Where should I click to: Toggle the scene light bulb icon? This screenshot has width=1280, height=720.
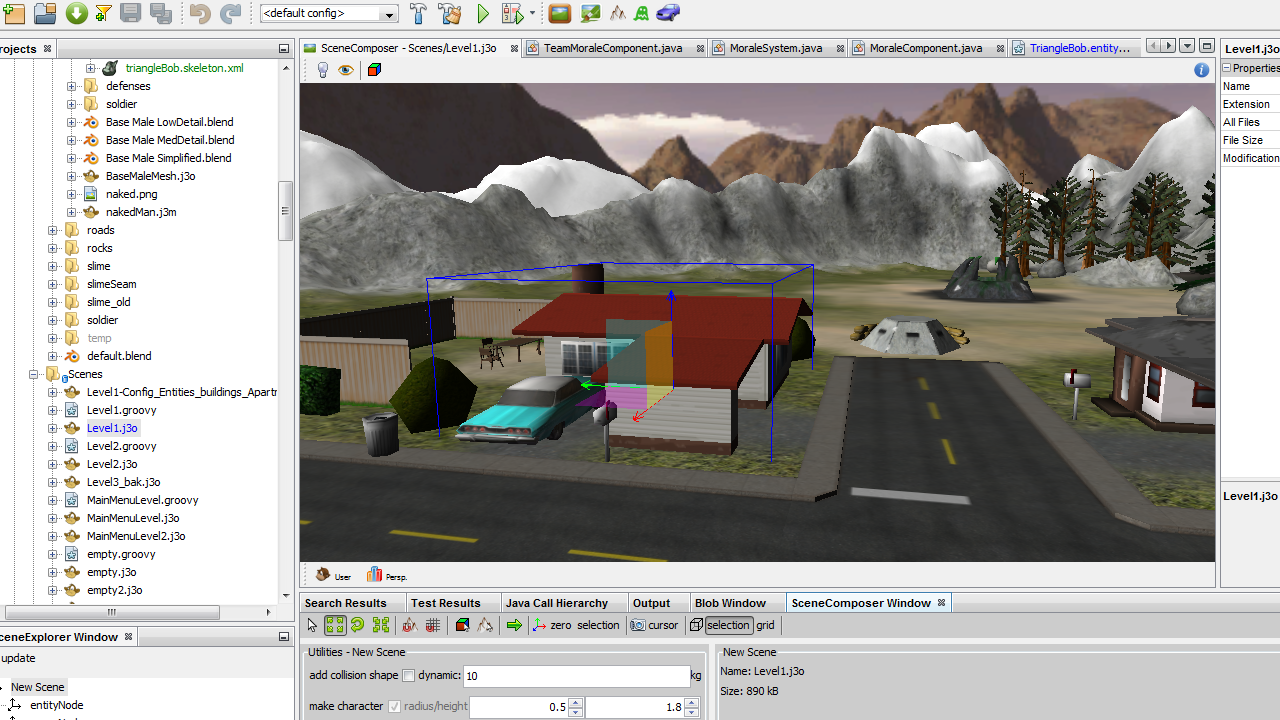323,70
